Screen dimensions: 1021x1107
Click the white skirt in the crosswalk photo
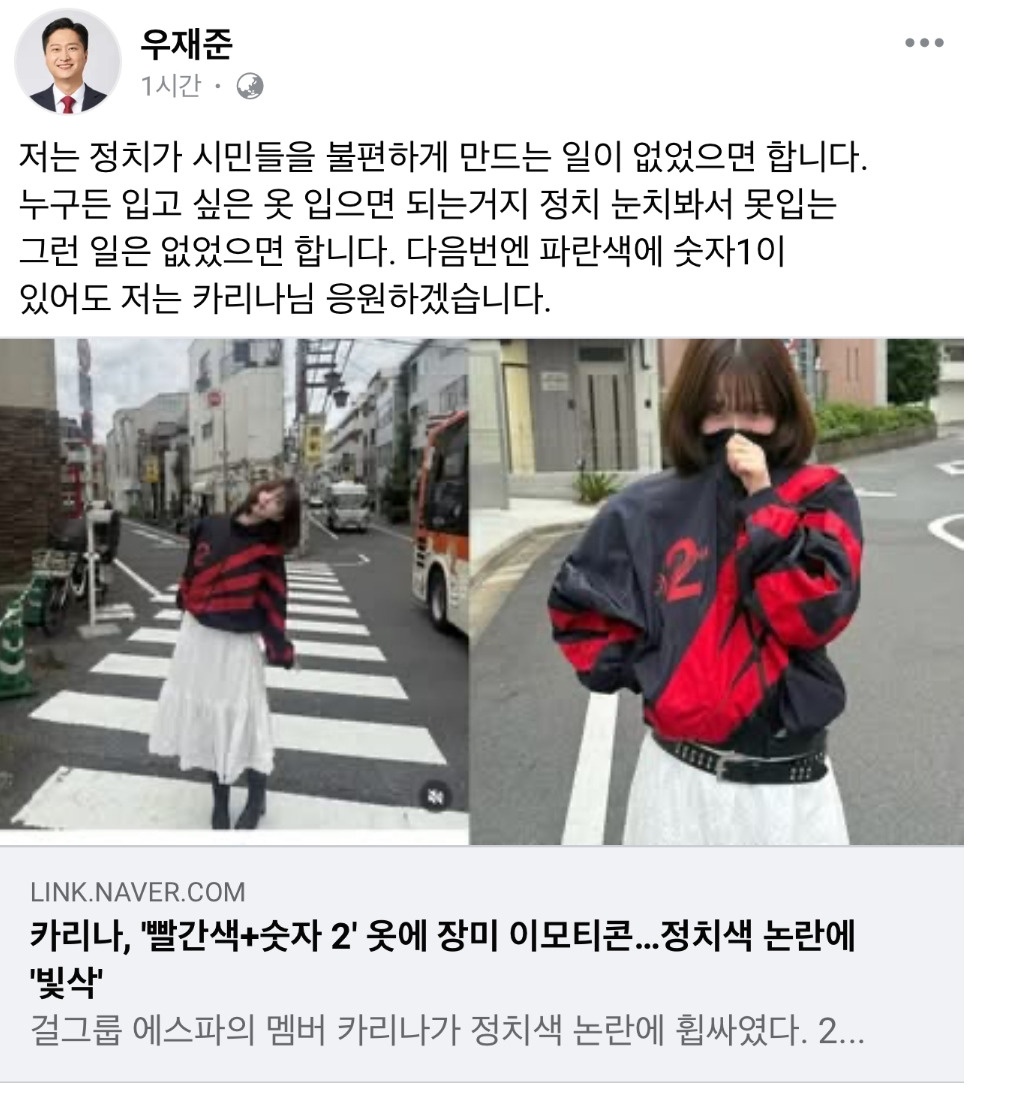211,695
